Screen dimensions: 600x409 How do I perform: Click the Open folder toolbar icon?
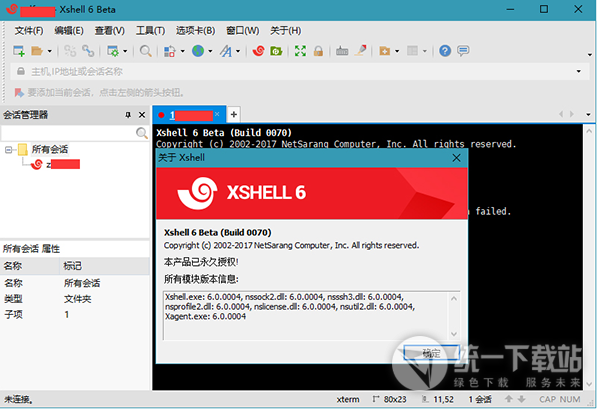coord(37,51)
